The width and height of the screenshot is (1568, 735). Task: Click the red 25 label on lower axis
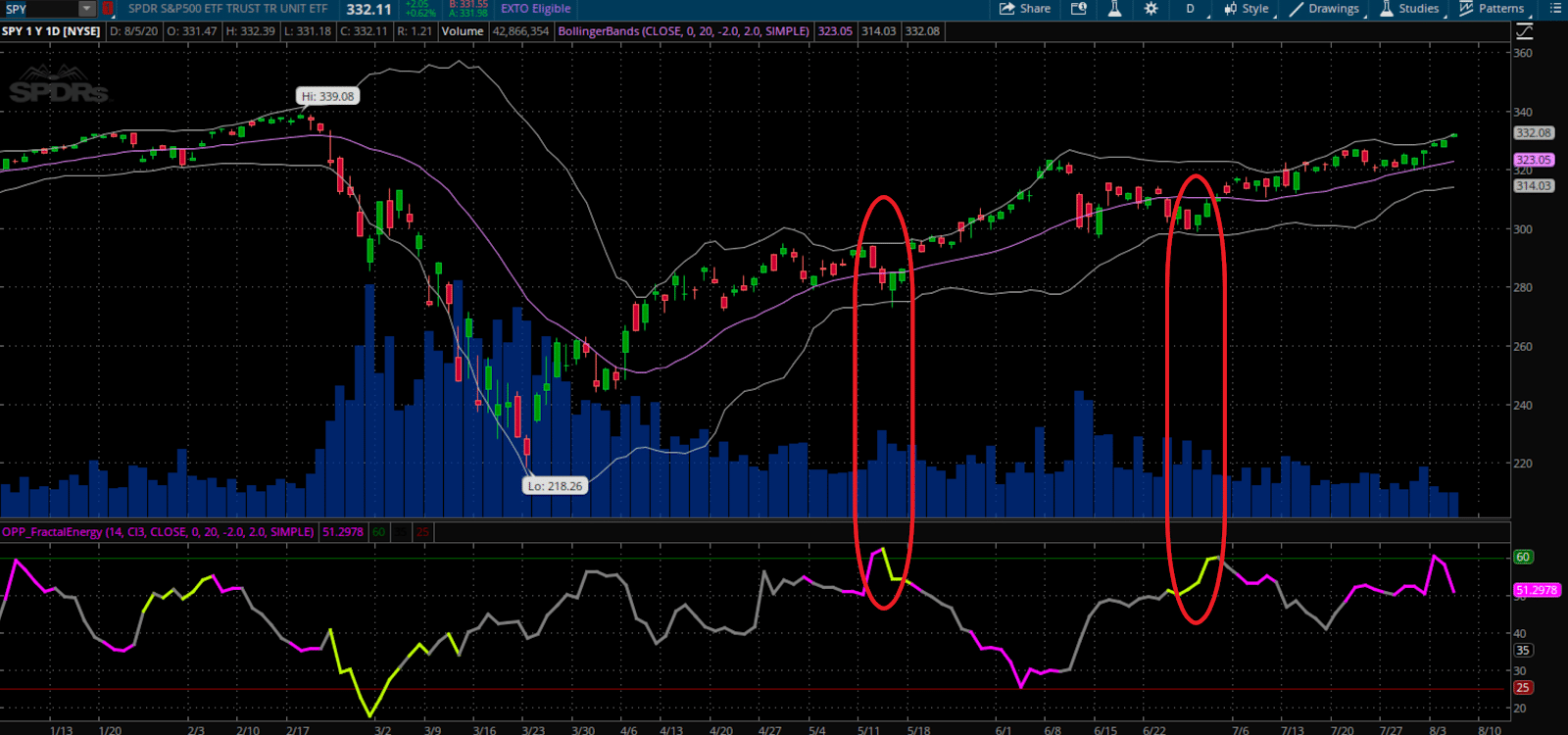pyautogui.click(x=1523, y=688)
